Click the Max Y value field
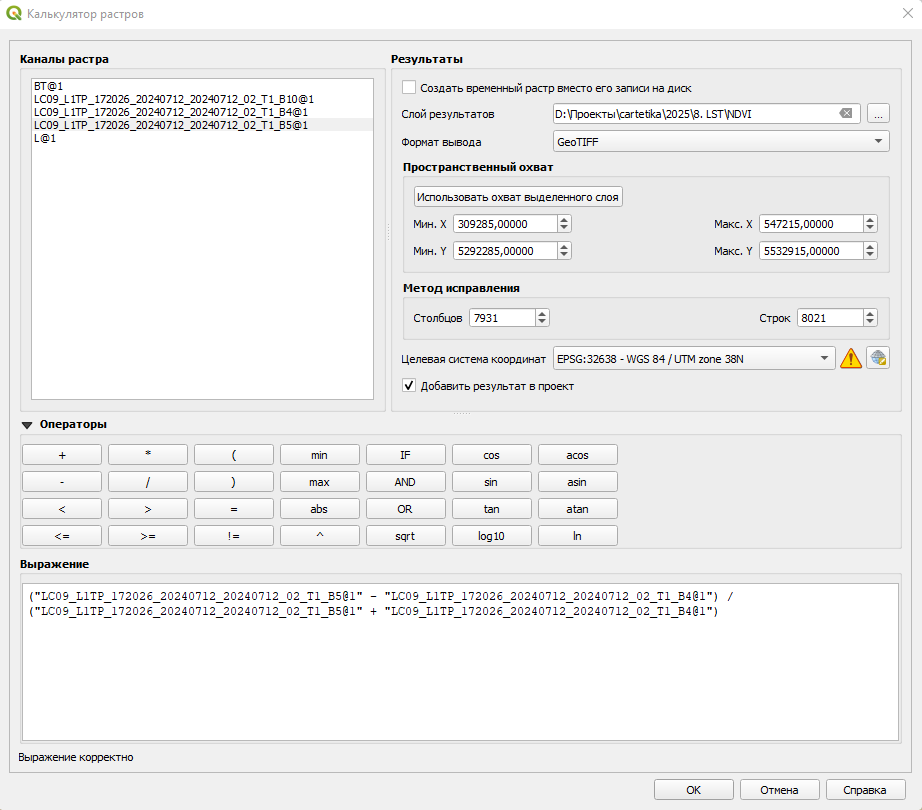The height and width of the screenshot is (810, 922). 811,251
